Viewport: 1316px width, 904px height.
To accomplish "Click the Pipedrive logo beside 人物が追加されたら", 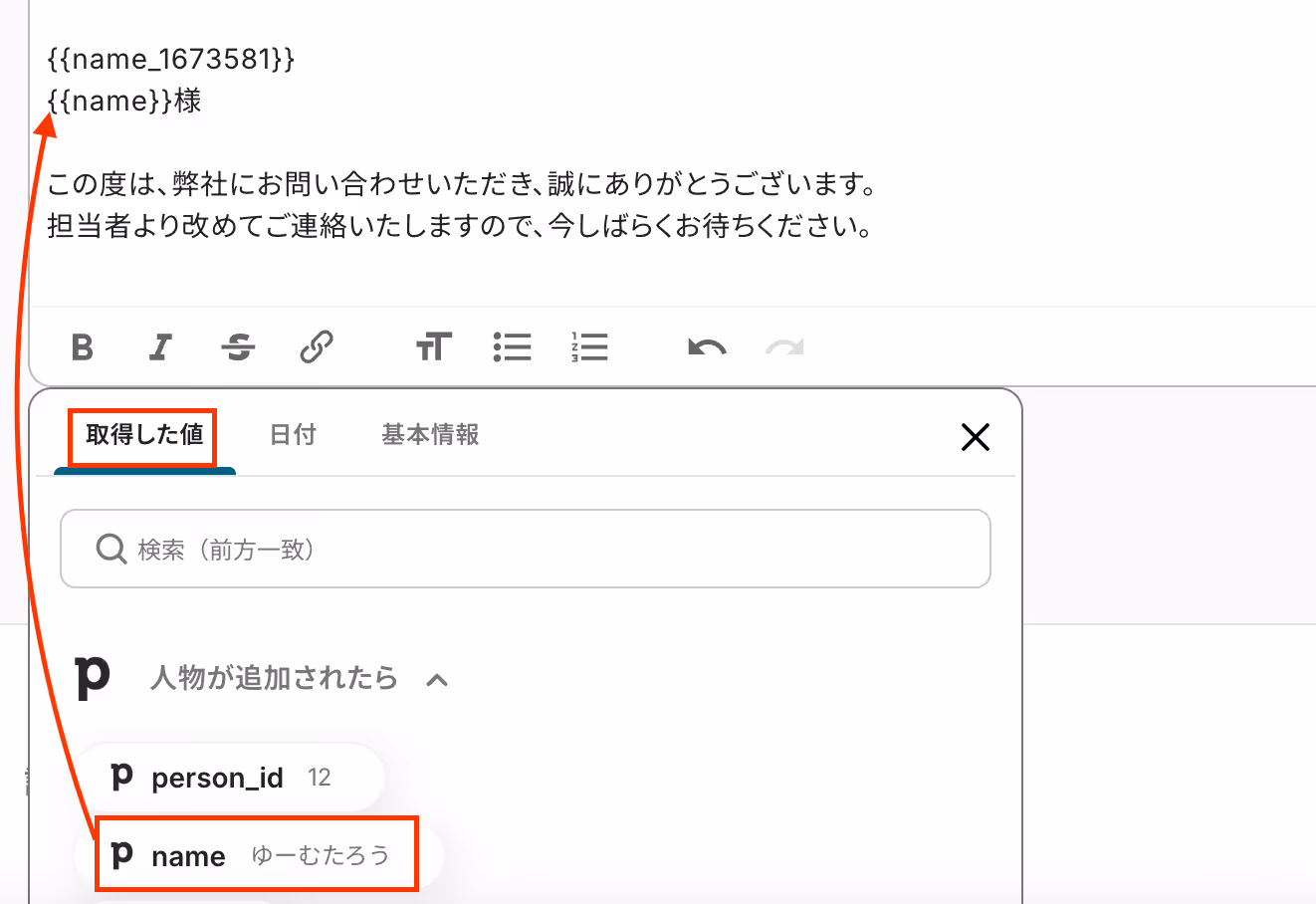I will [x=93, y=678].
